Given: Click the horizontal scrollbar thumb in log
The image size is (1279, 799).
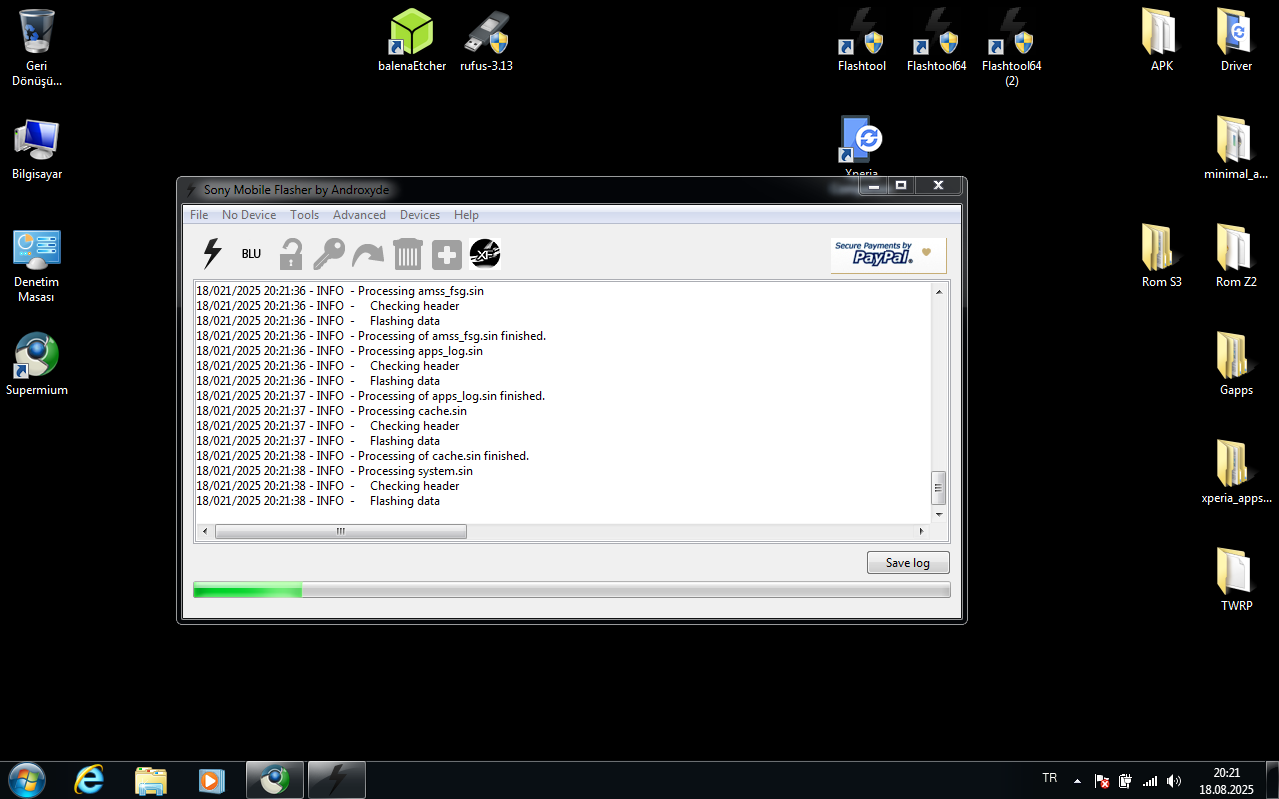Looking at the screenshot, I should [x=341, y=532].
